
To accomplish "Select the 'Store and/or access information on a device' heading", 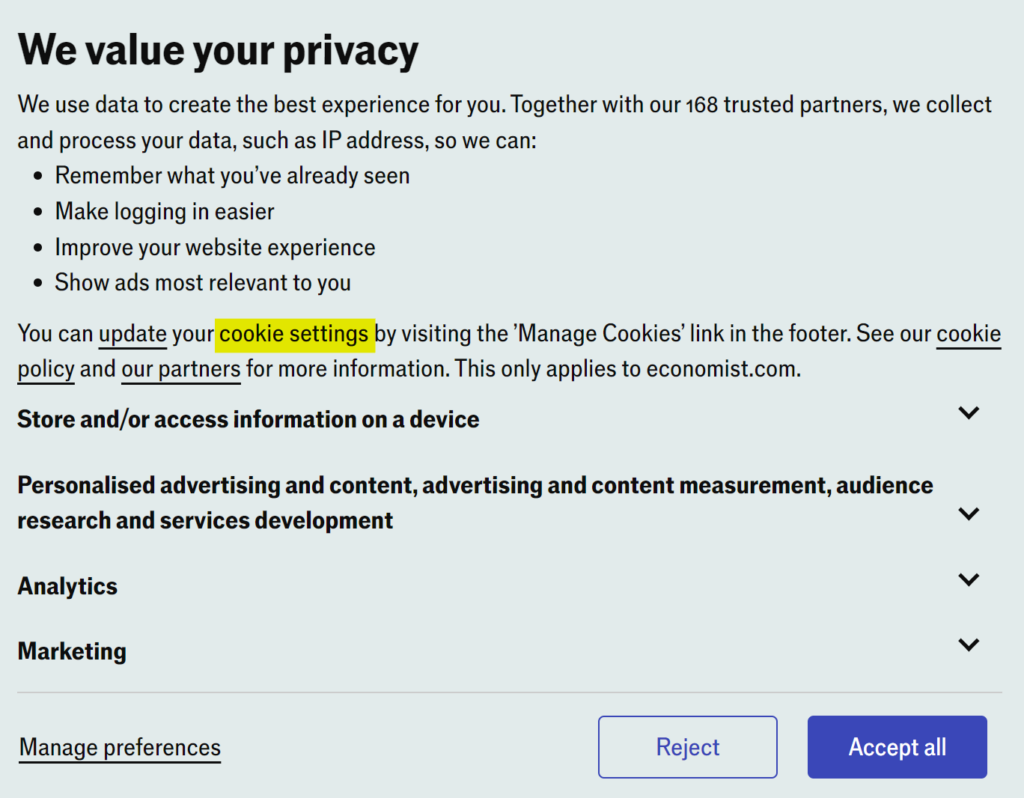I will coord(248,419).
